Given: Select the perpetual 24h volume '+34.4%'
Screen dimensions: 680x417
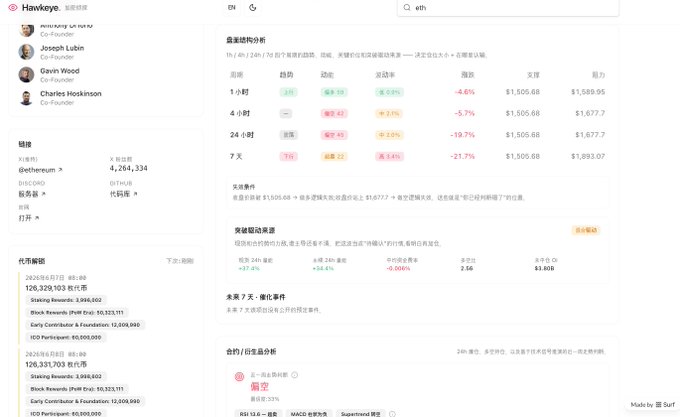Looking at the screenshot, I should (x=323, y=269).
